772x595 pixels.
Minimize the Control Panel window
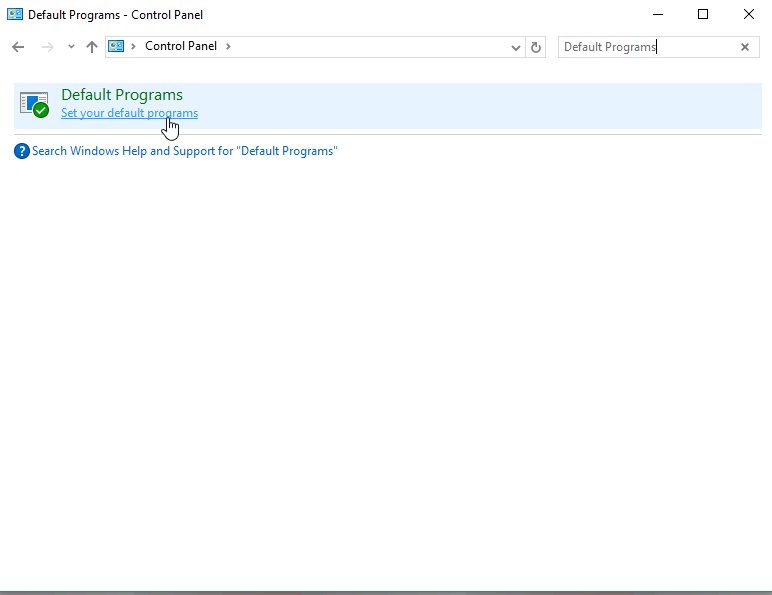[x=658, y=14]
